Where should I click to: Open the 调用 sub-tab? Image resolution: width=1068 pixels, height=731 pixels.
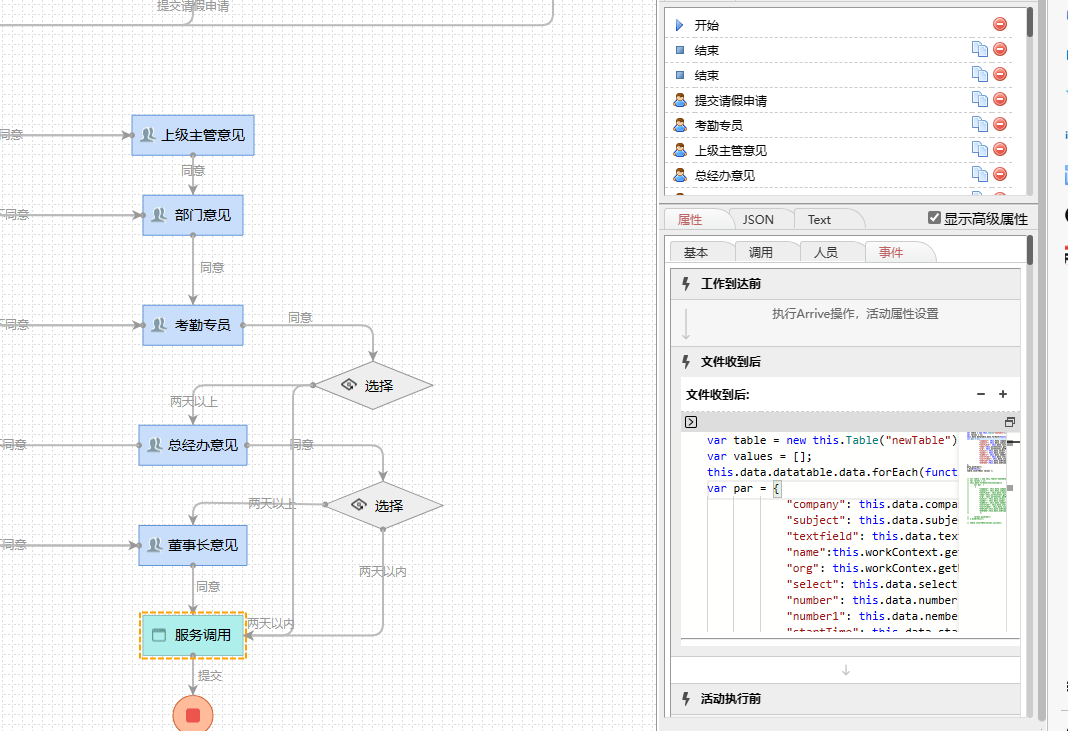[761, 252]
